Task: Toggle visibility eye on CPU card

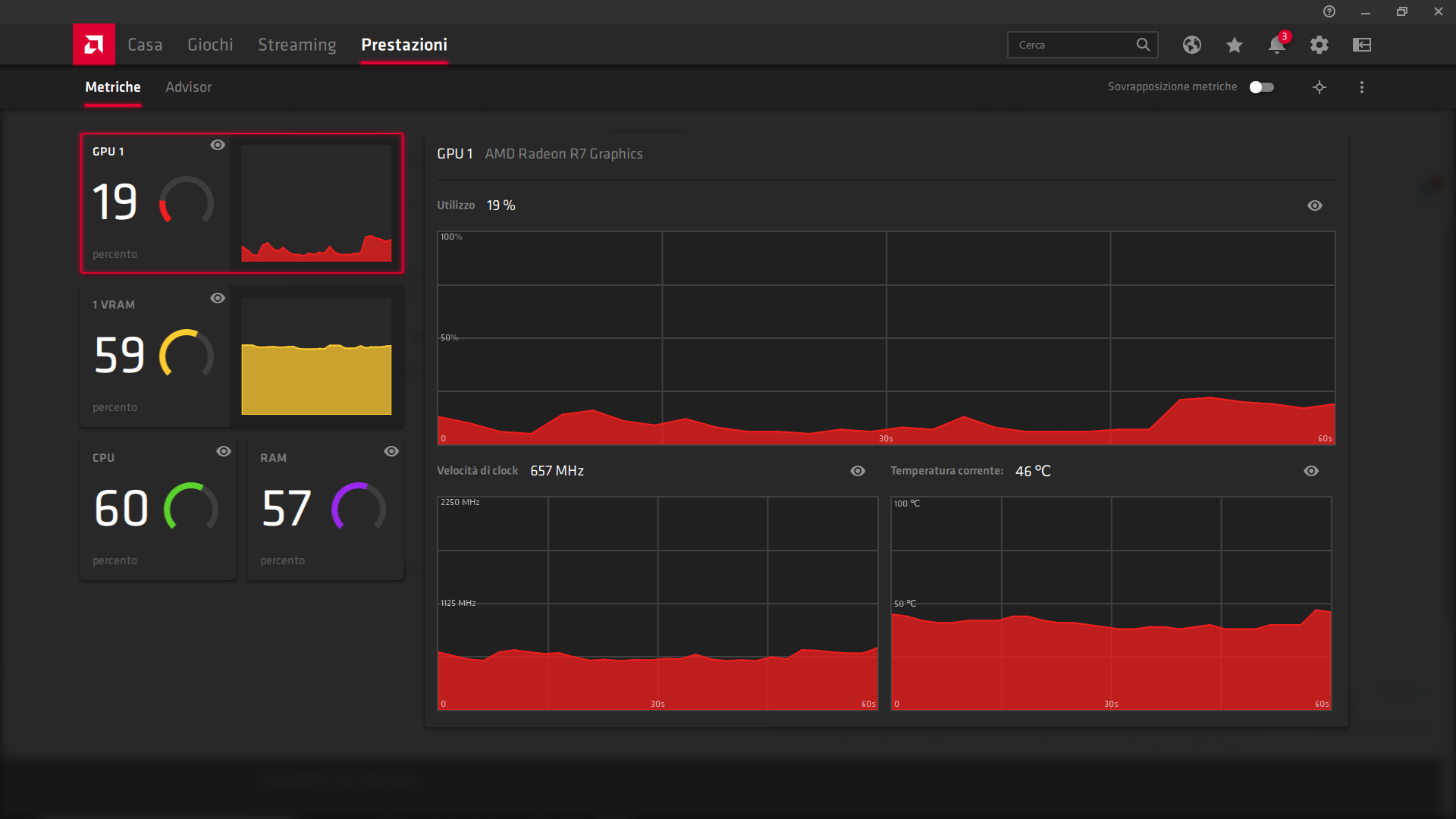Action: [x=224, y=451]
